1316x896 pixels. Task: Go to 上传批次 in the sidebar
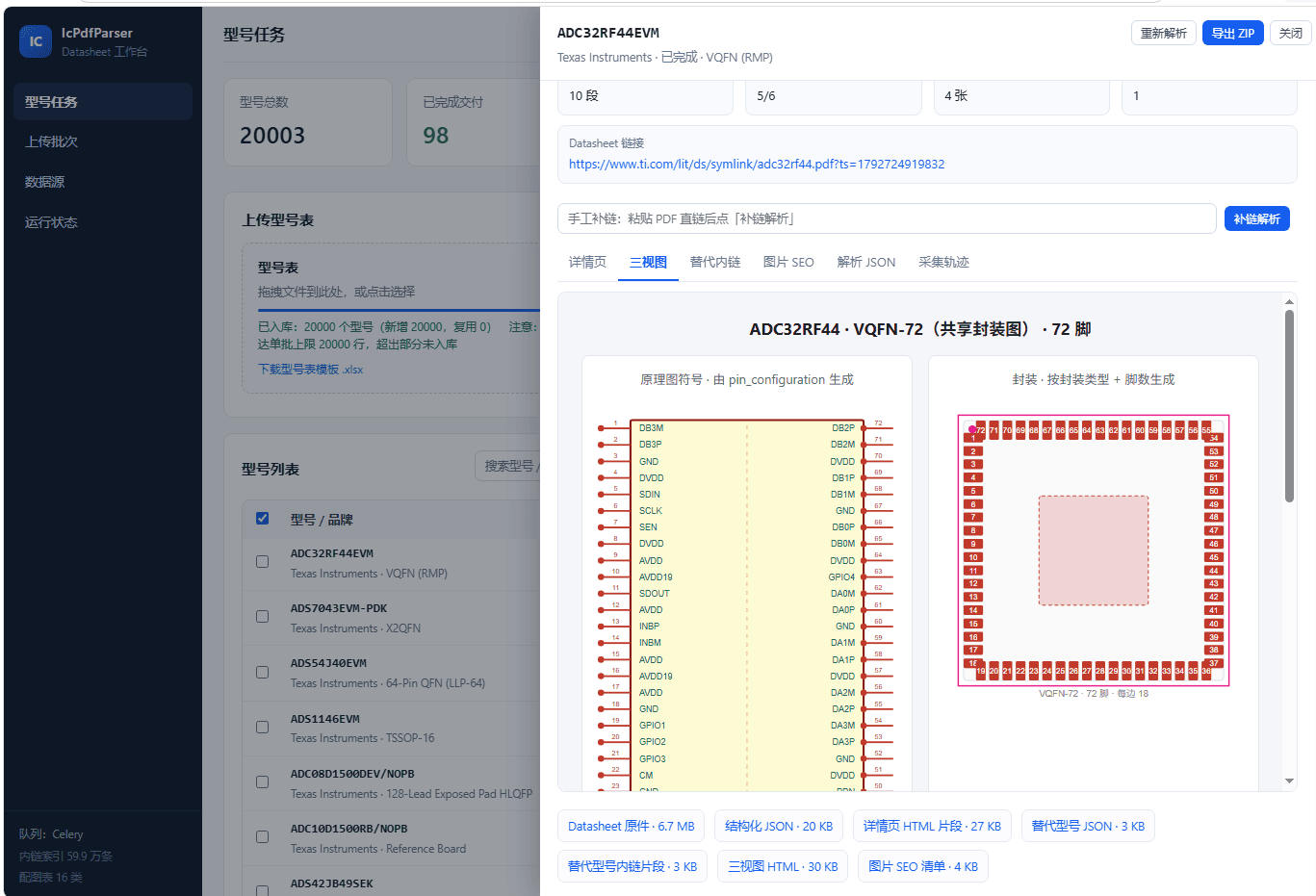103,141
